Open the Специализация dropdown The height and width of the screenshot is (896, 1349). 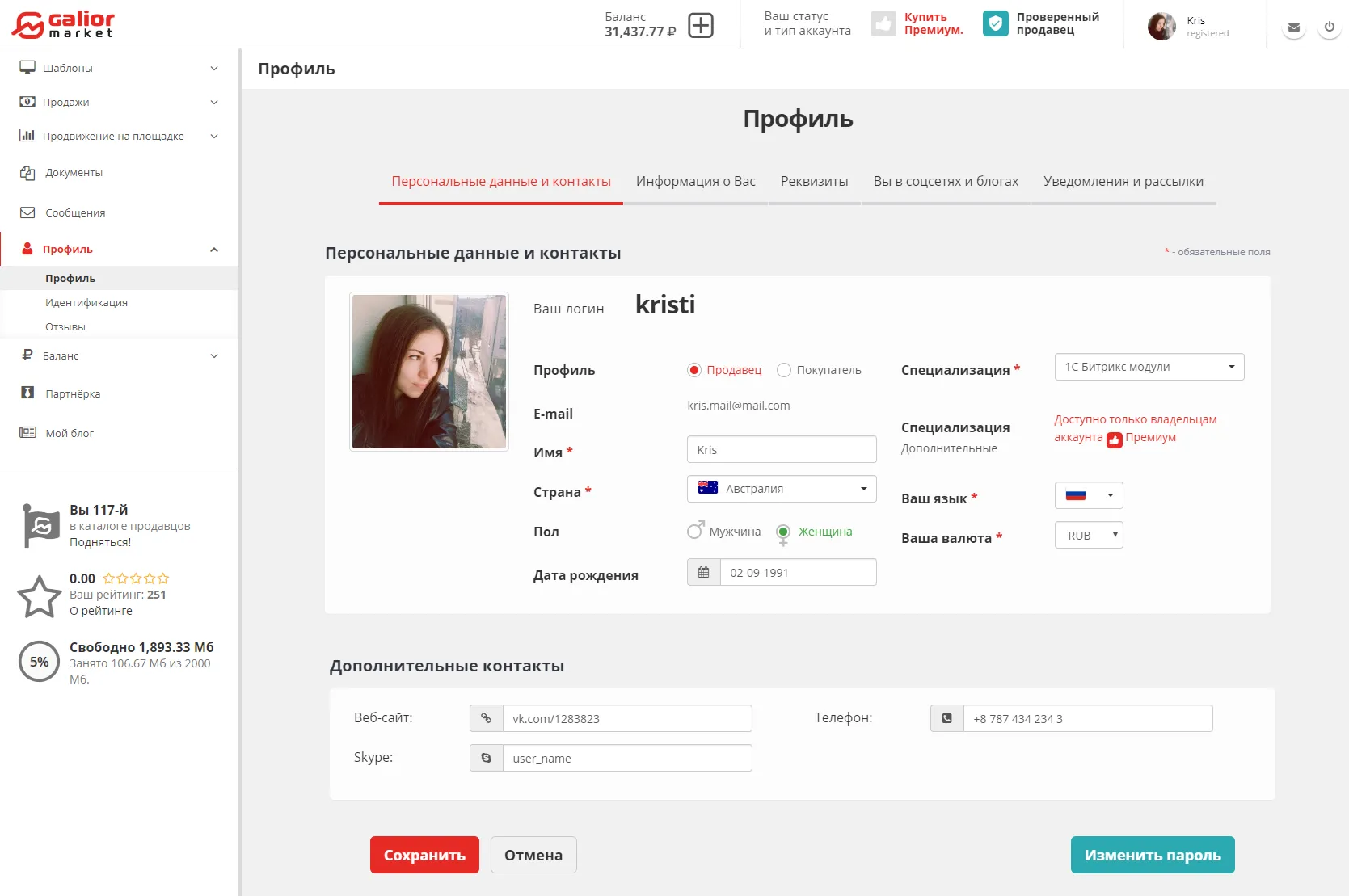coord(1149,367)
